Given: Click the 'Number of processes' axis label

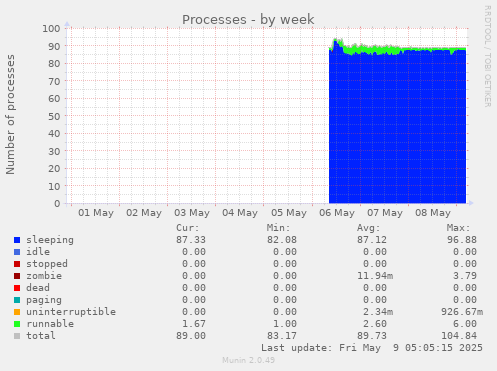Looking at the screenshot, I should [10, 114].
